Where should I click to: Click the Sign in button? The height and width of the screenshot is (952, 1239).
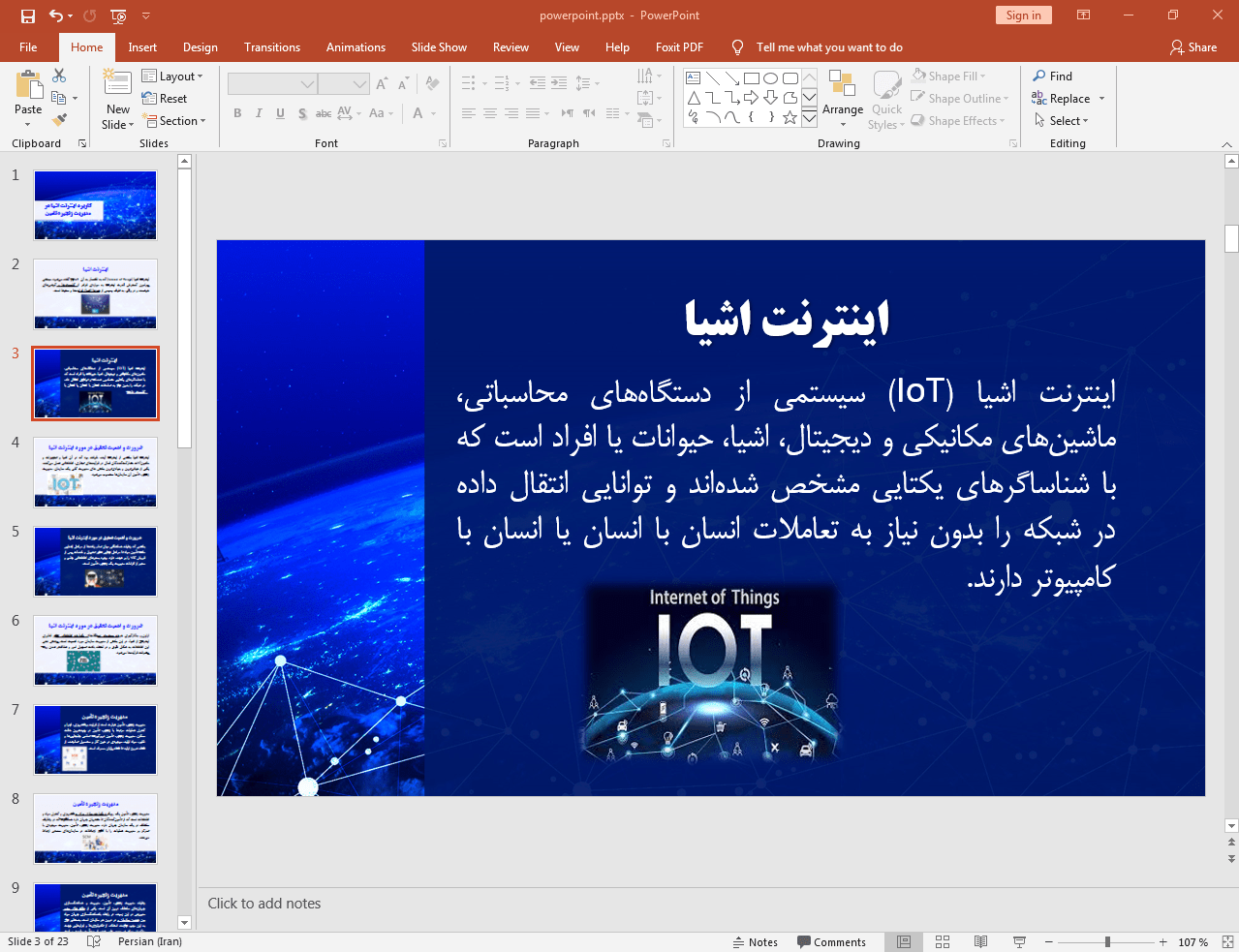click(1023, 15)
